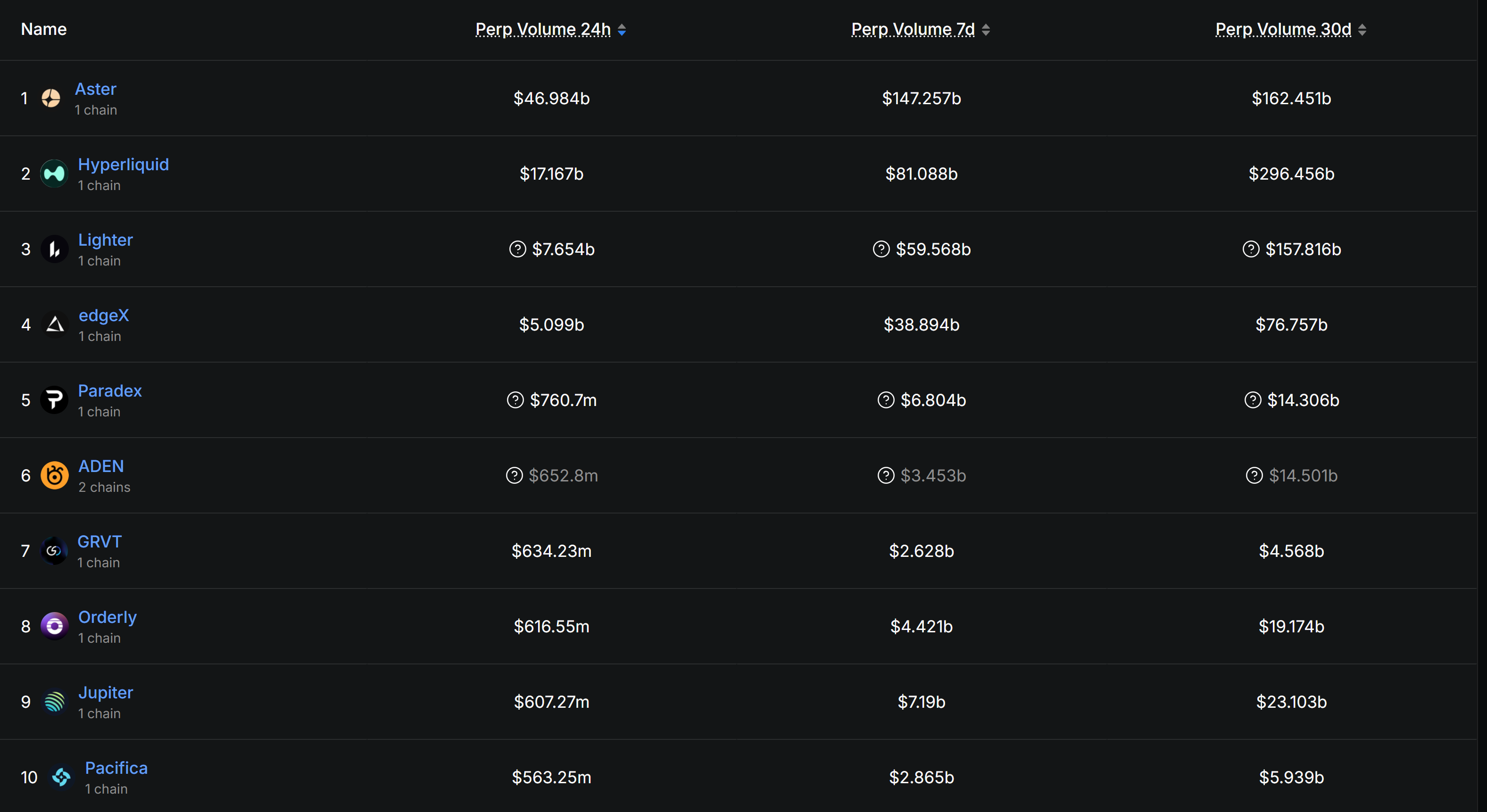Click the Perp Volume 30d column header
The height and width of the screenshot is (812, 1487).
[x=1283, y=29]
